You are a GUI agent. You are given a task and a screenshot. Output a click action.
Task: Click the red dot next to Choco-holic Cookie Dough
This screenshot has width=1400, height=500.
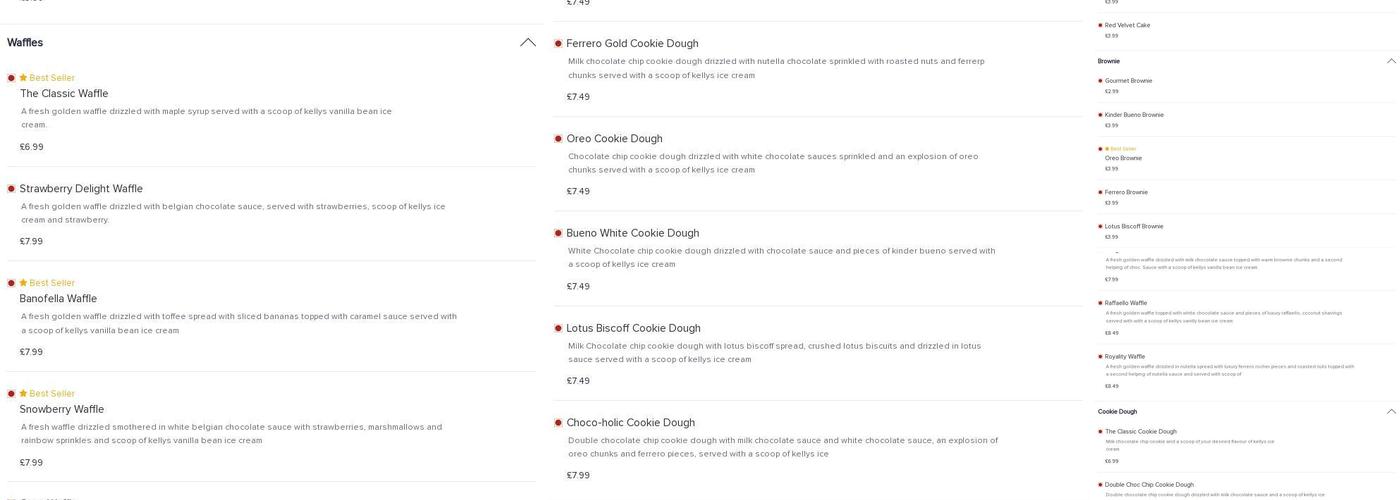(558, 423)
